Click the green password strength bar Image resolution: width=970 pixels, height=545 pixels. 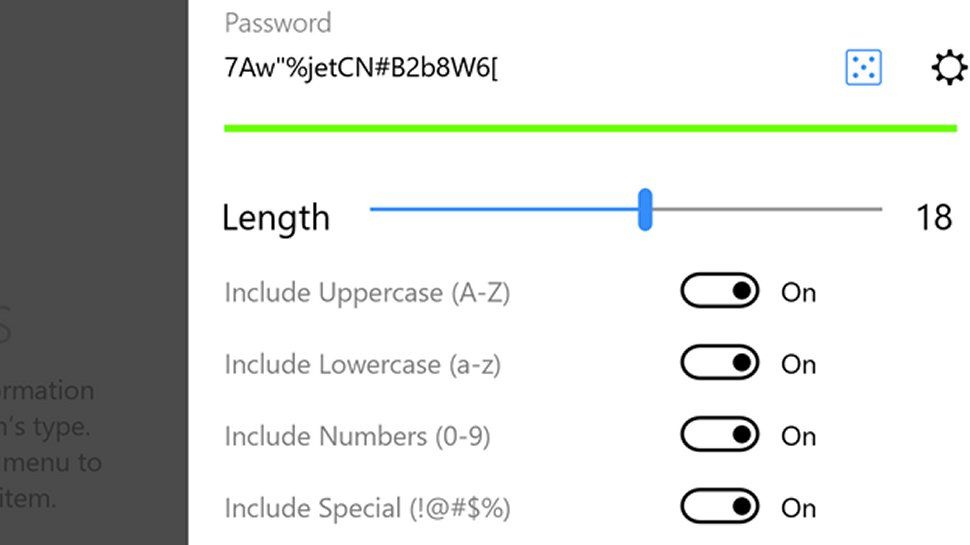tap(590, 128)
